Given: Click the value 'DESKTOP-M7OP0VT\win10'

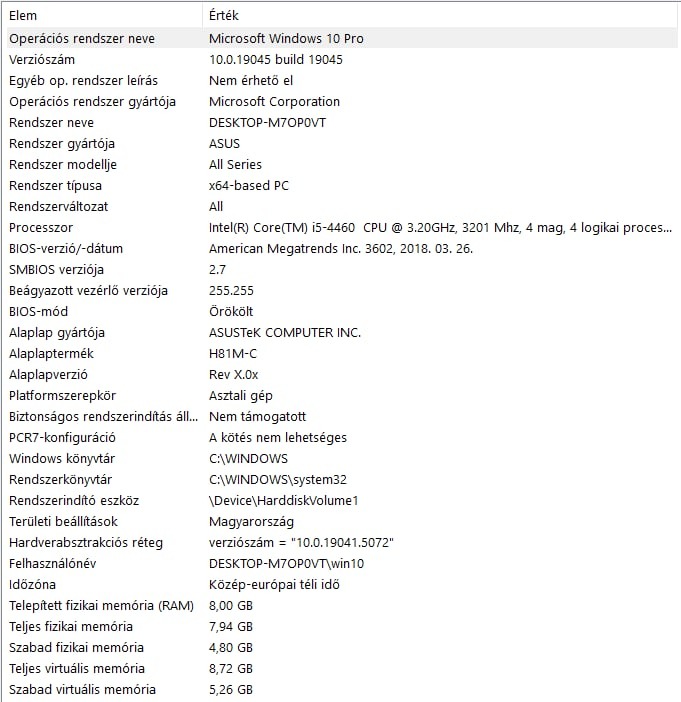Looking at the screenshot, I should point(287,564).
